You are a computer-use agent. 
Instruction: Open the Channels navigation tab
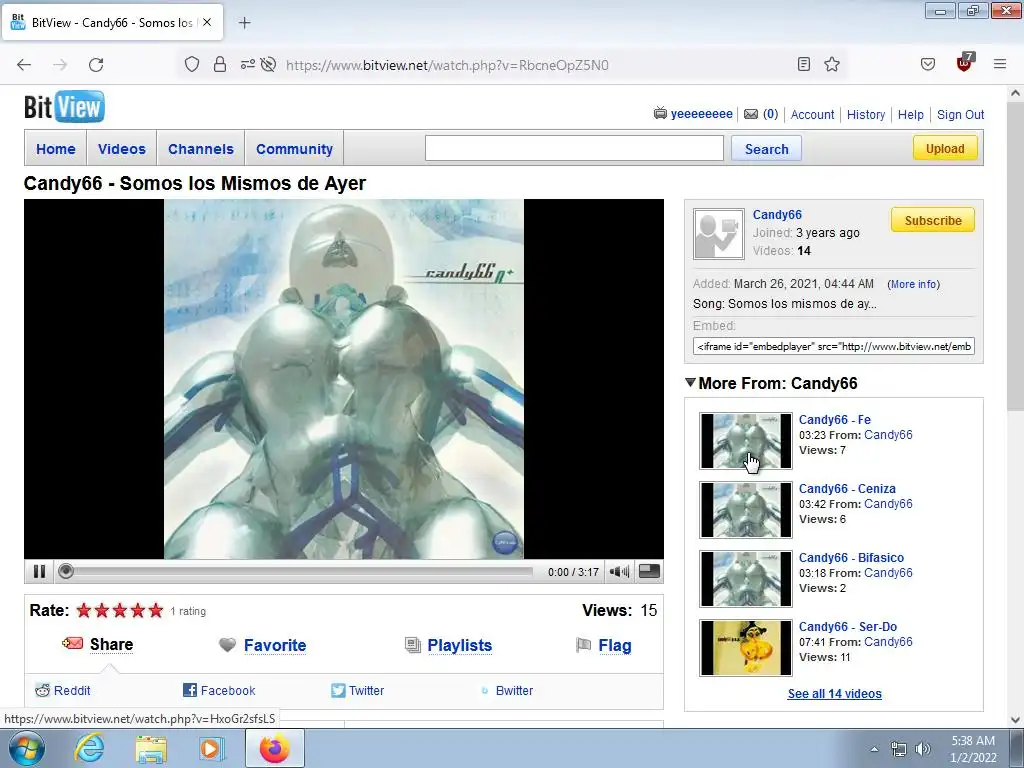click(200, 149)
